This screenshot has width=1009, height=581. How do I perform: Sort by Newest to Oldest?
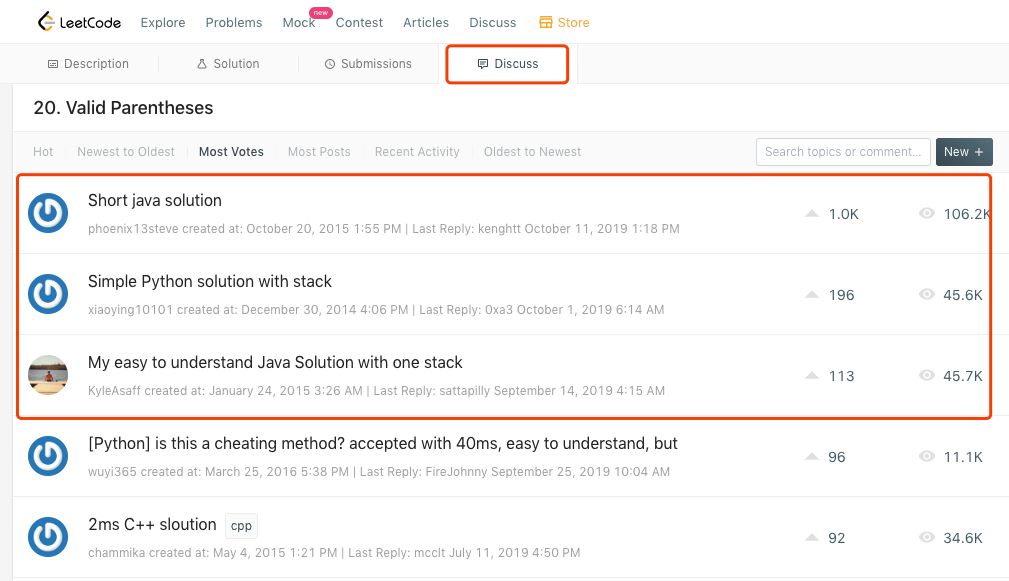pyautogui.click(x=126, y=152)
